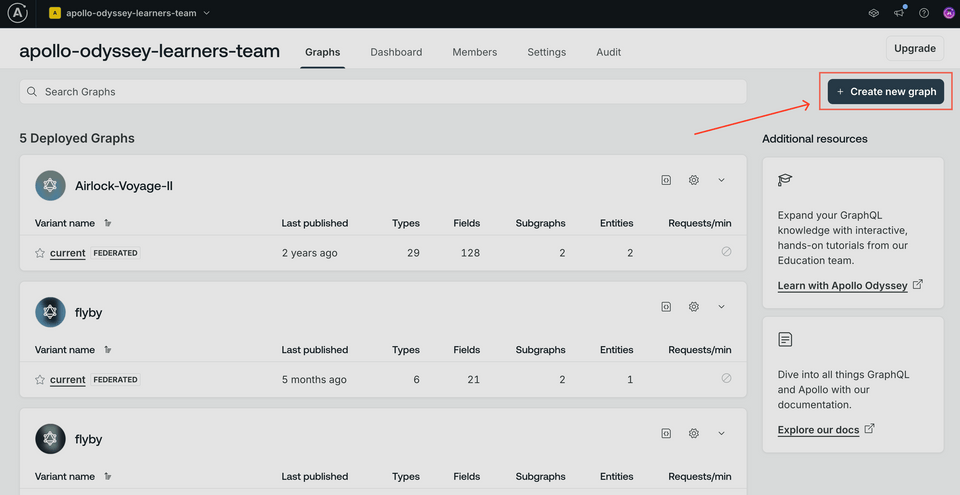Star the flyby current variant
Viewport: 960px width, 495px height.
click(40, 380)
